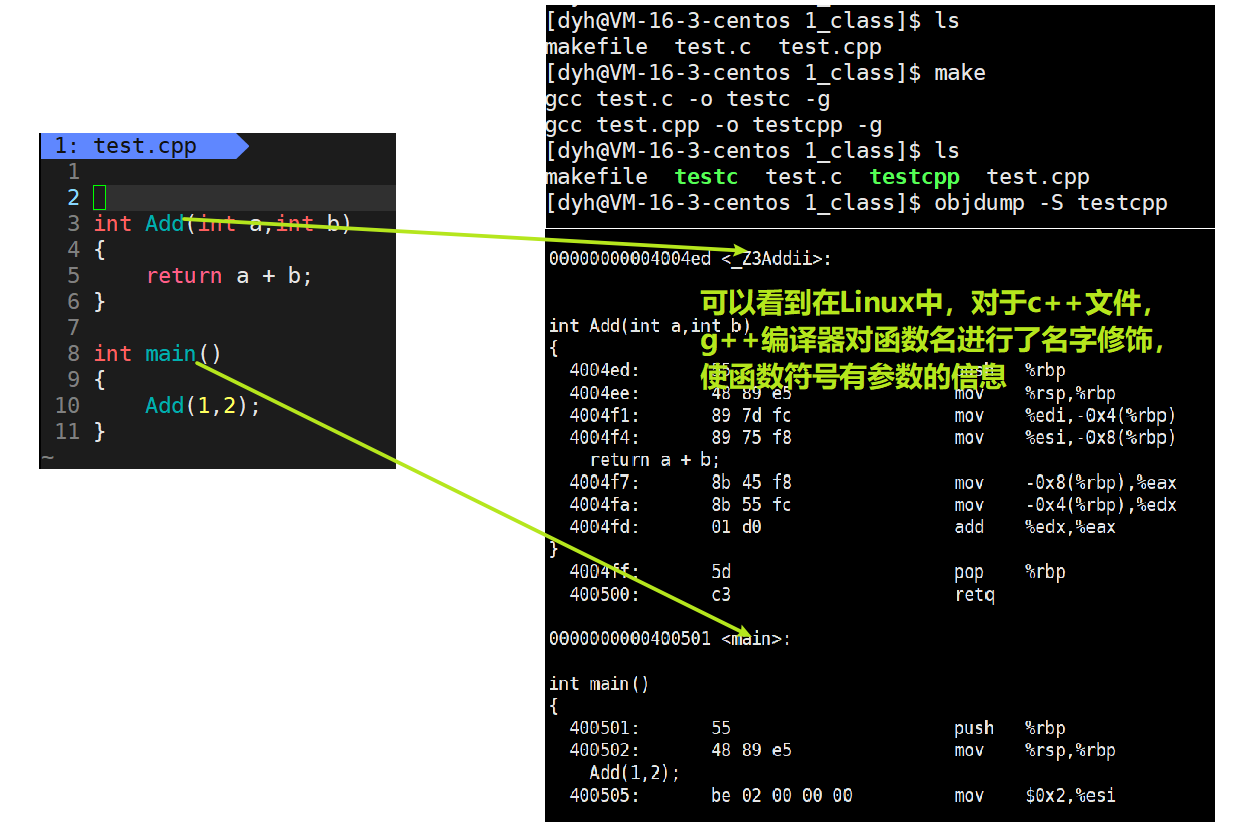Click "test.cpp" in the first ls output
Image resolution: width=1250 pixels, height=835 pixels.
pos(830,47)
